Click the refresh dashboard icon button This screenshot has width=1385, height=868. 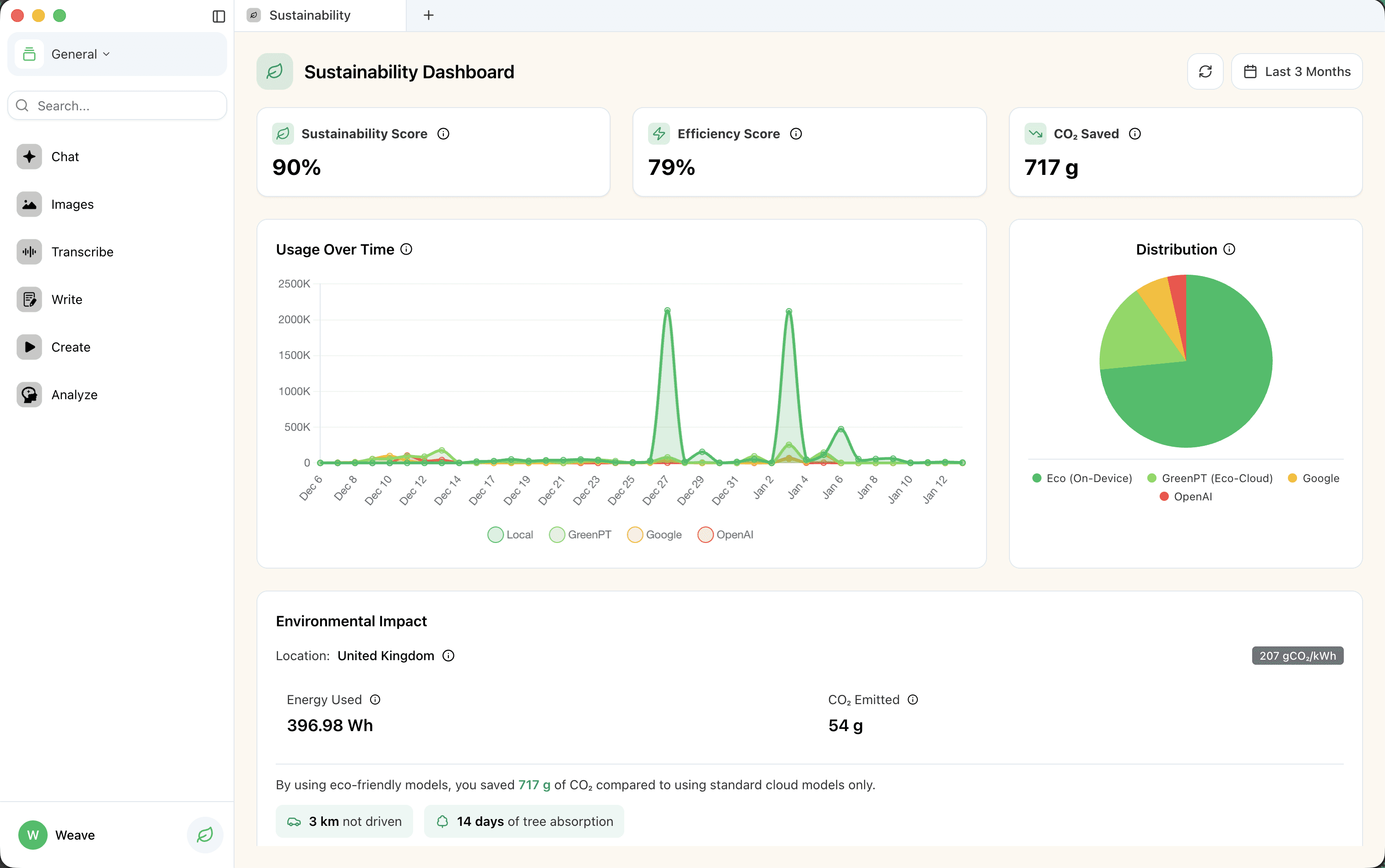coord(1205,72)
